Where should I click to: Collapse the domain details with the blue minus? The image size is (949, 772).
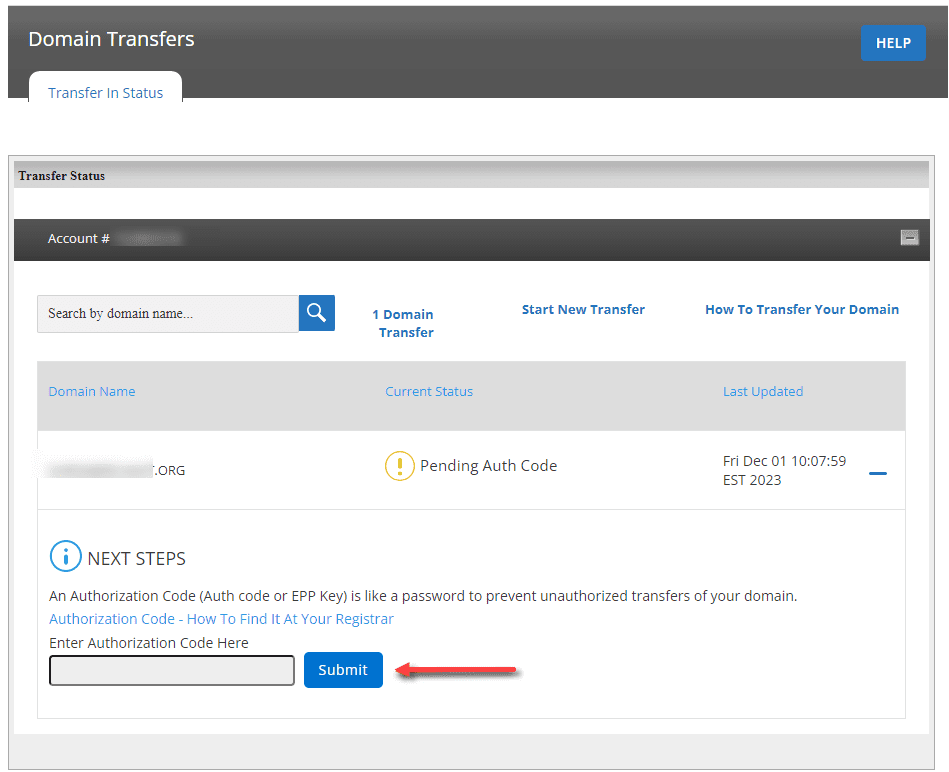click(x=877, y=473)
